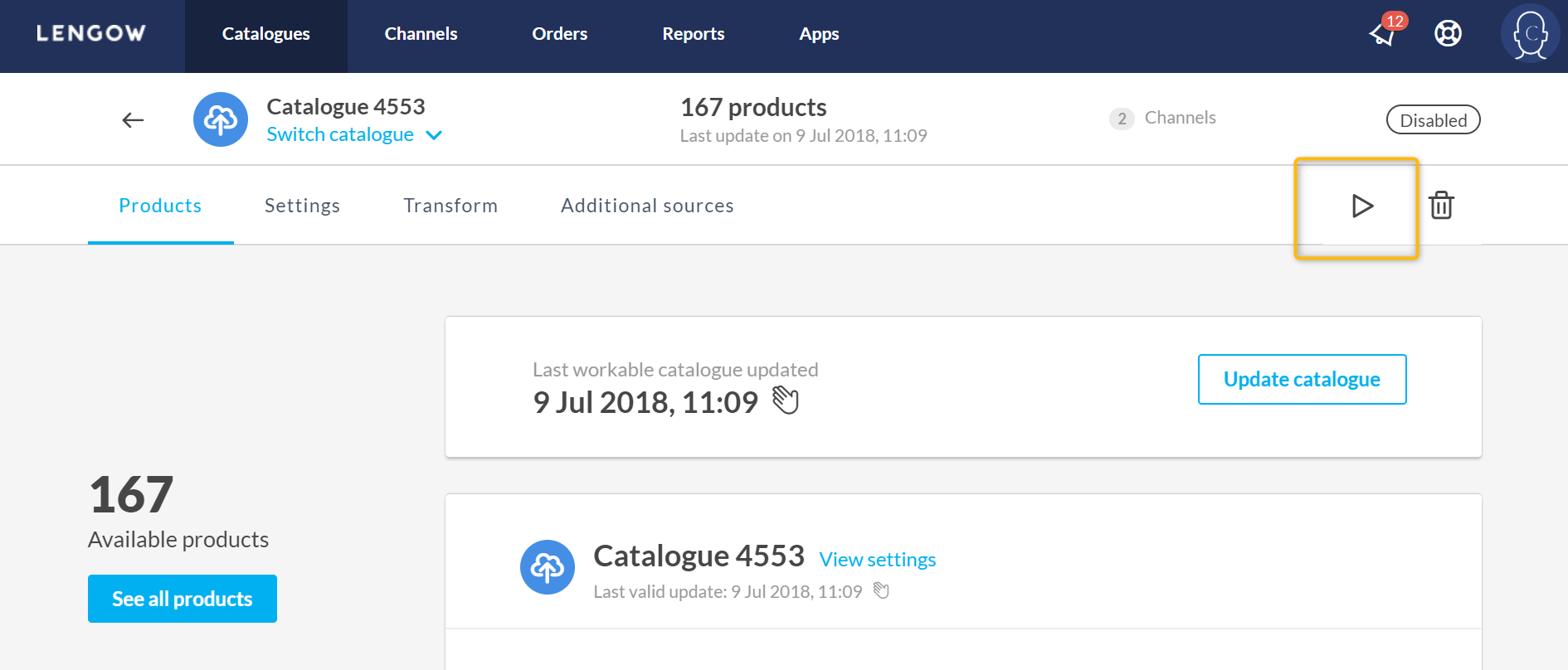Click the Update catalogue button
The width and height of the screenshot is (1568, 670).
[x=1302, y=379]
